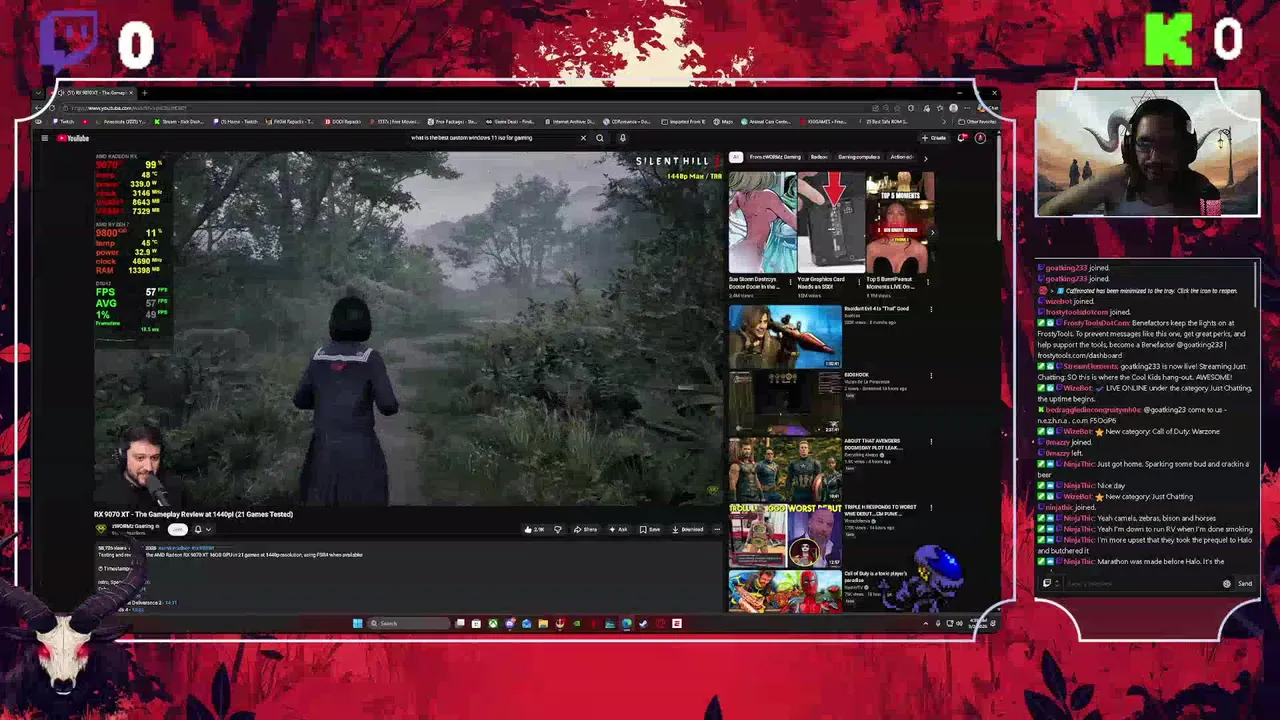Dislike the RX 9070 XT video

pos(558,529)
